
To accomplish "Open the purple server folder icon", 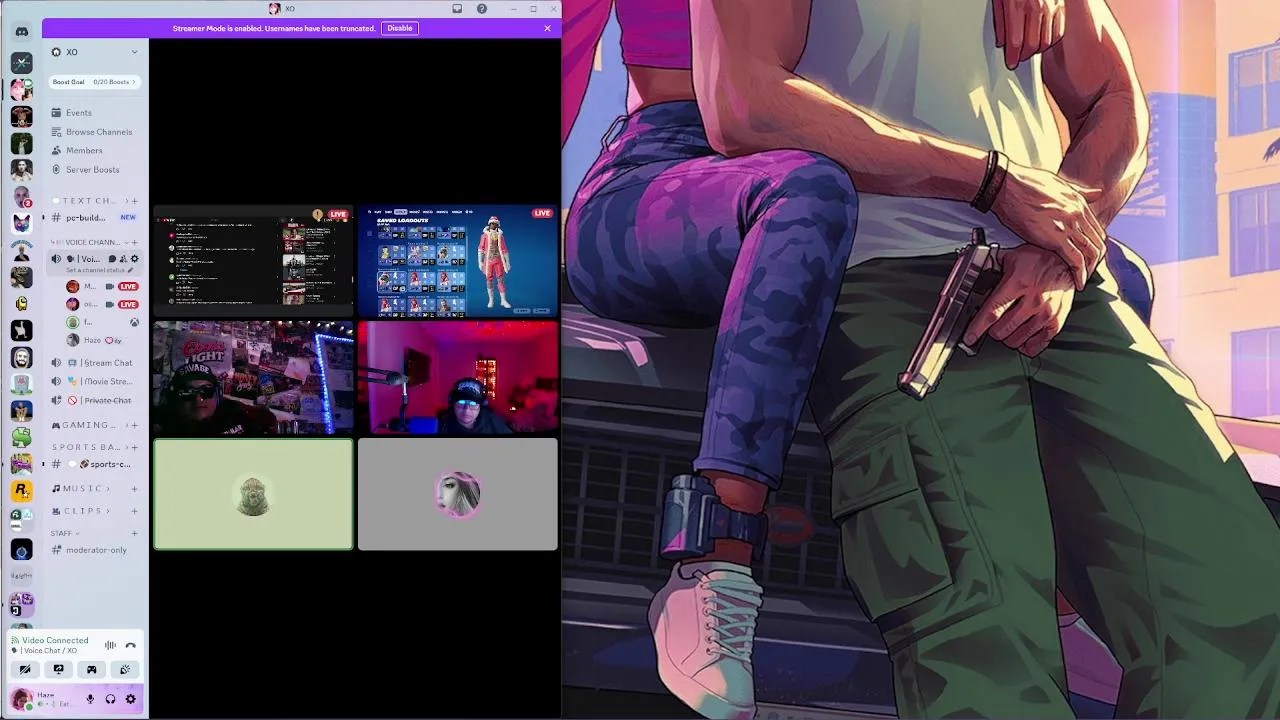I will 21,603.
